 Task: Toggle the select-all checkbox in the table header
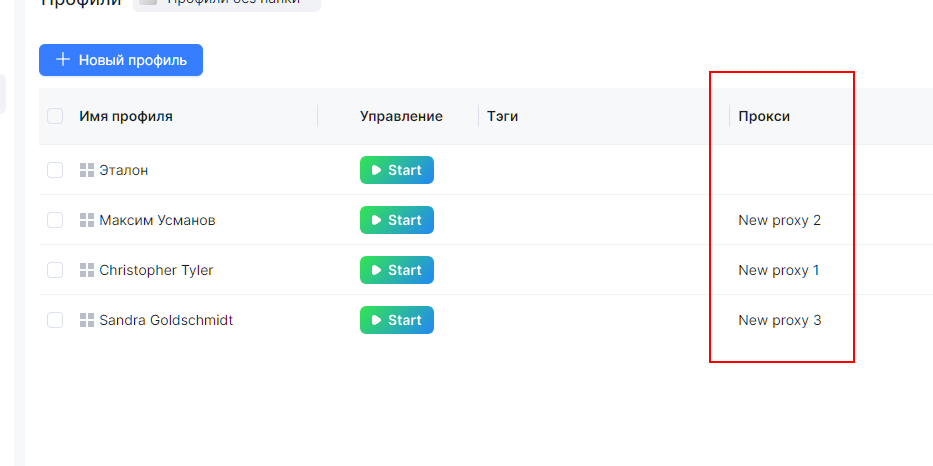point(55,116)
